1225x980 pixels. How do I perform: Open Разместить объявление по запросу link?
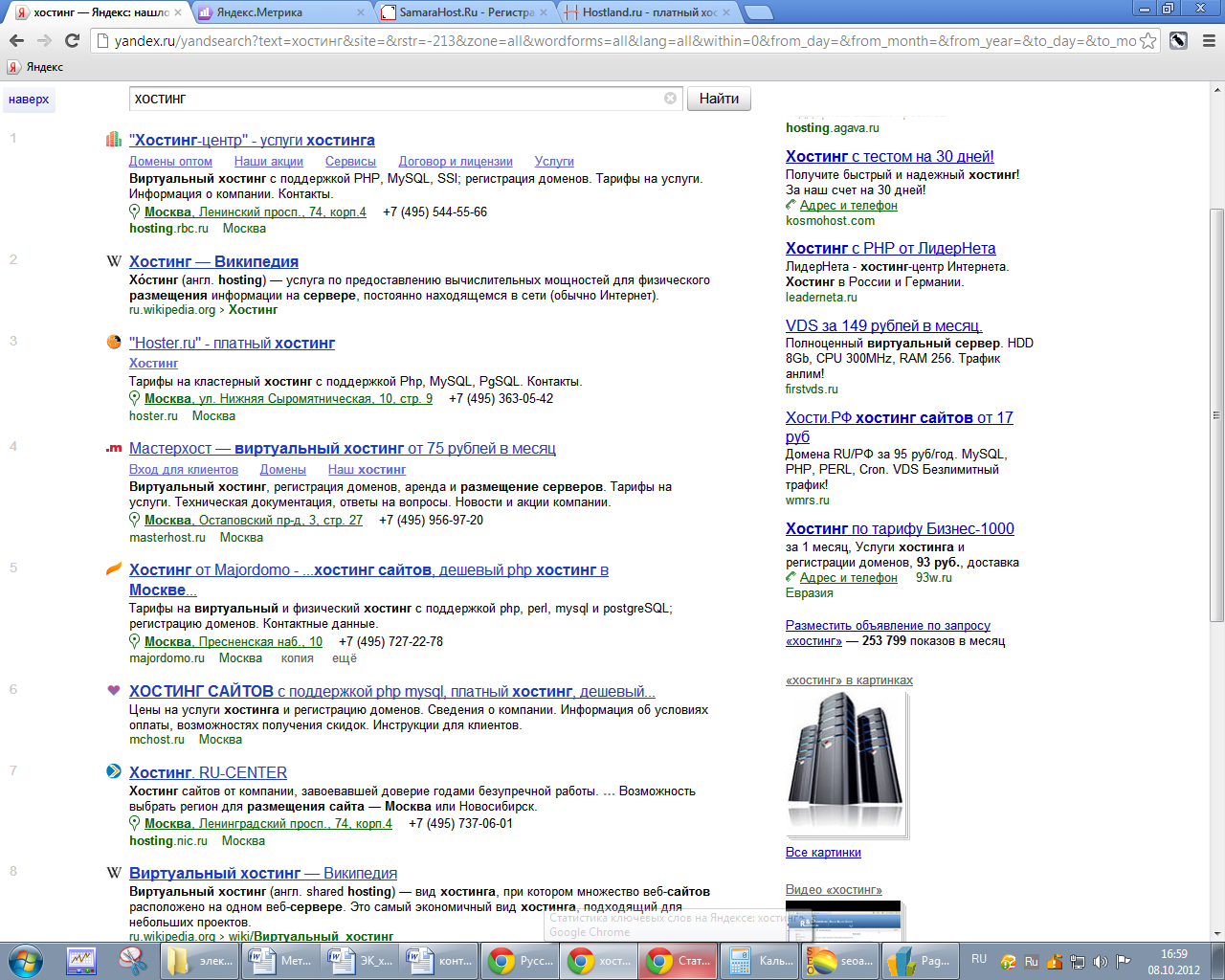coord(887,626)
